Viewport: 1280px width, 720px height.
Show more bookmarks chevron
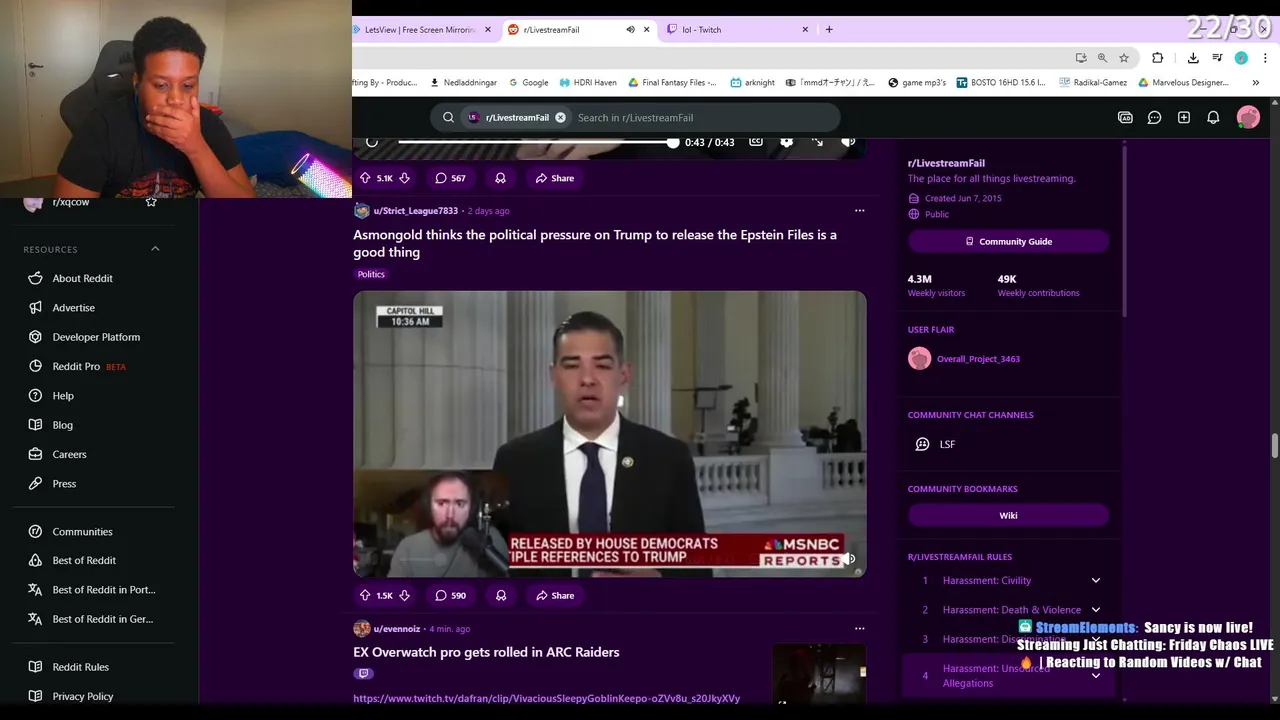[x=1256, y=83]
